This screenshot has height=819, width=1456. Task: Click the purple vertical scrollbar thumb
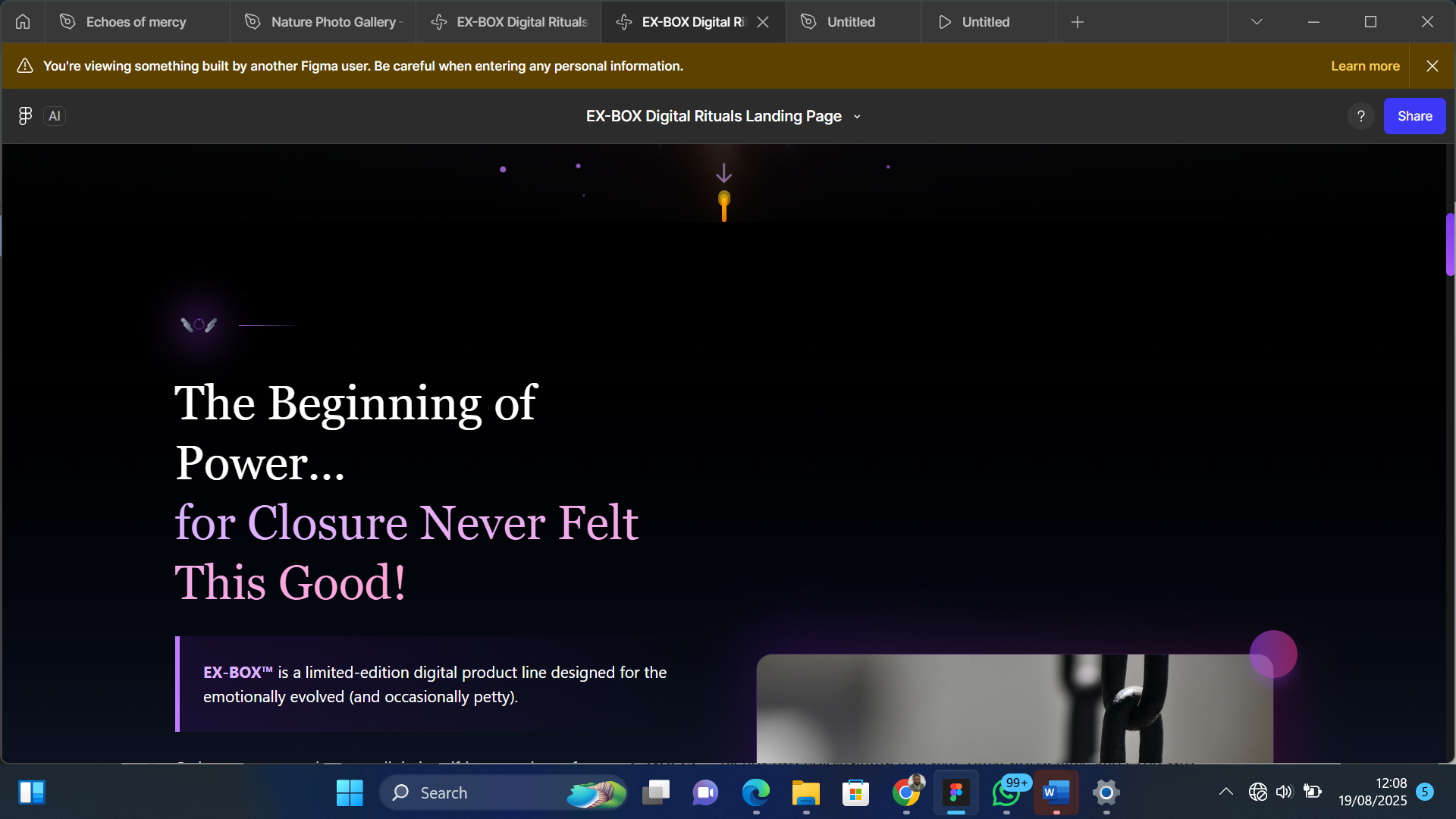tap(1450, 244)
